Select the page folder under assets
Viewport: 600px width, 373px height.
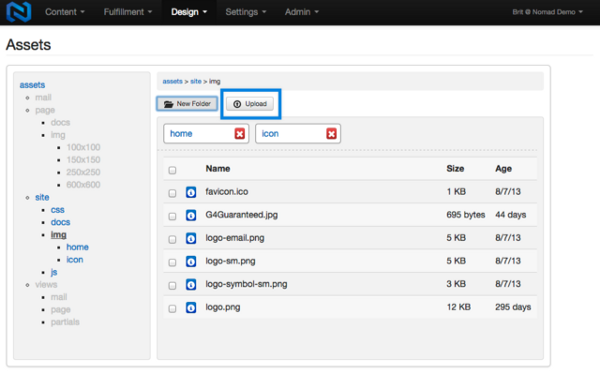pos(45,110)
